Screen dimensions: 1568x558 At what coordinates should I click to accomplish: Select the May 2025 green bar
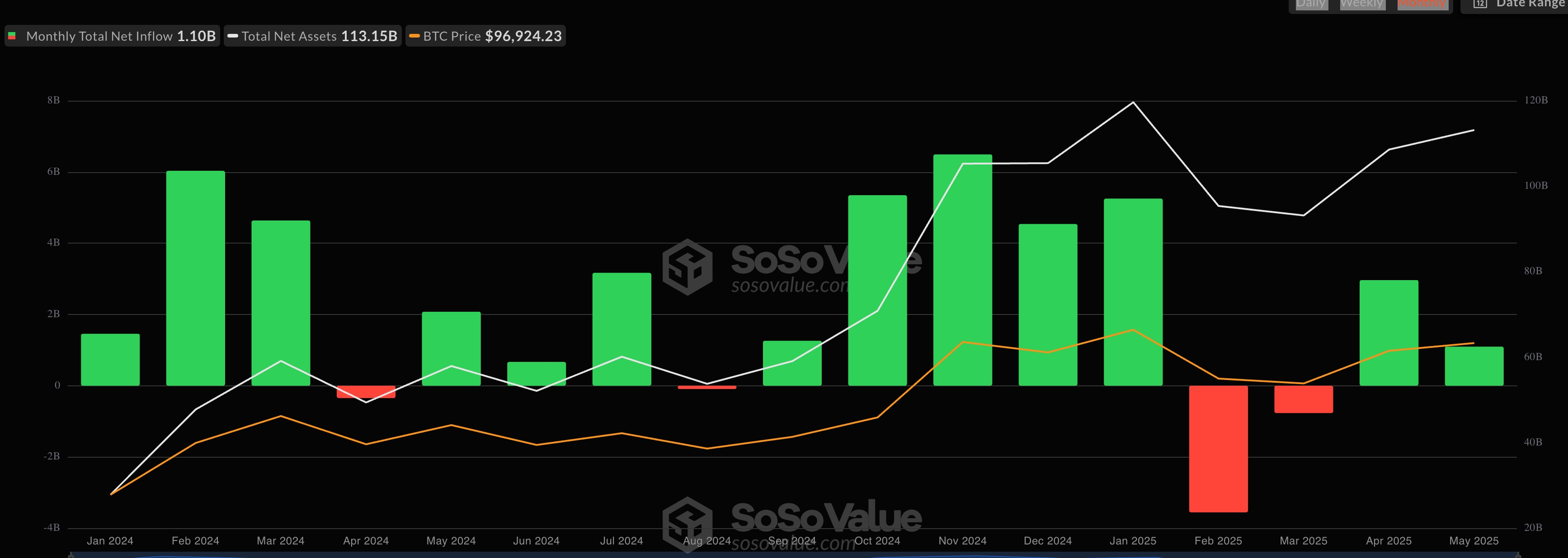coord(1474,366)
